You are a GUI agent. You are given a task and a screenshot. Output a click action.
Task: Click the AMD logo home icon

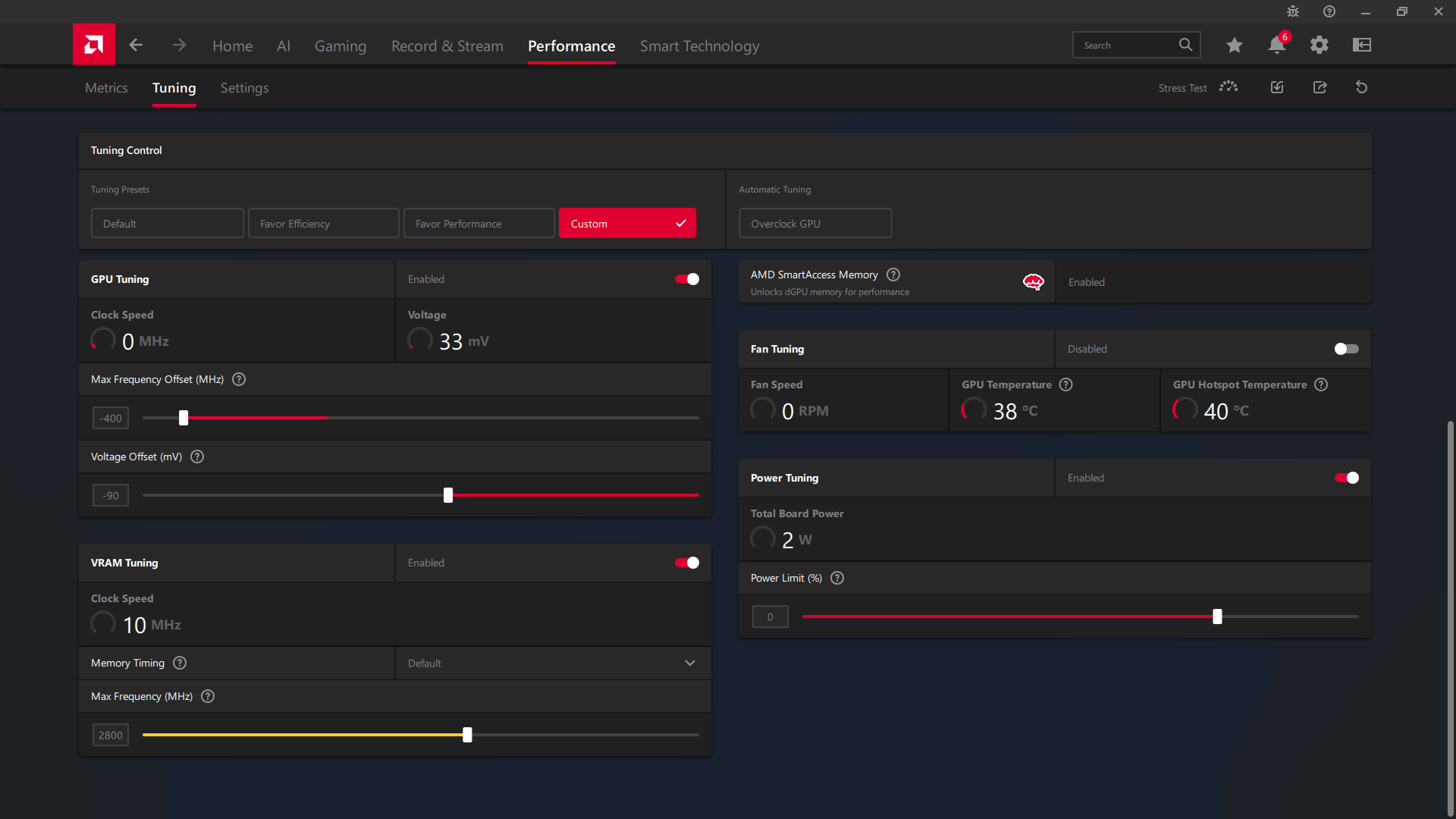point(94,45)
